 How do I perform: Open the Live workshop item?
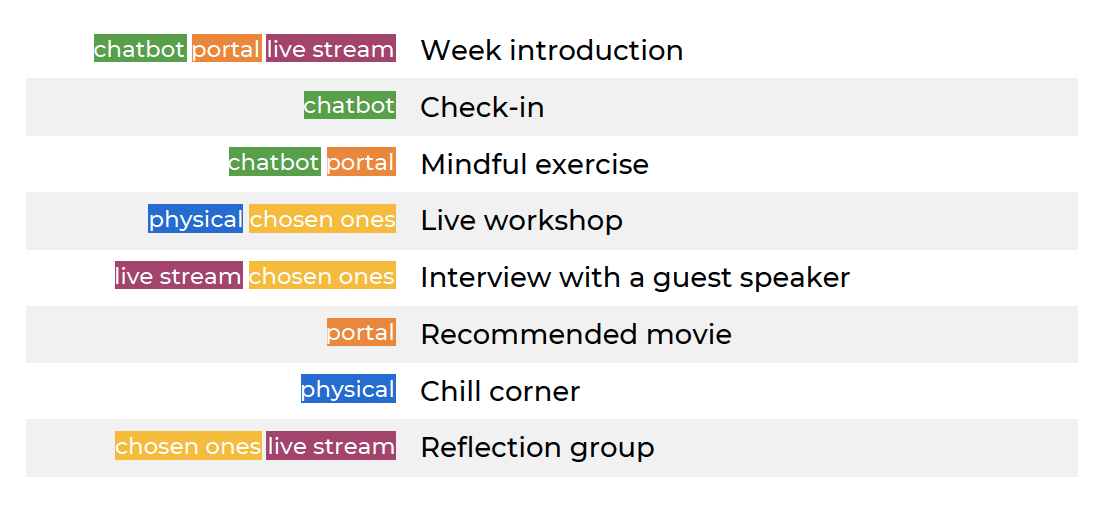point(521,220)
